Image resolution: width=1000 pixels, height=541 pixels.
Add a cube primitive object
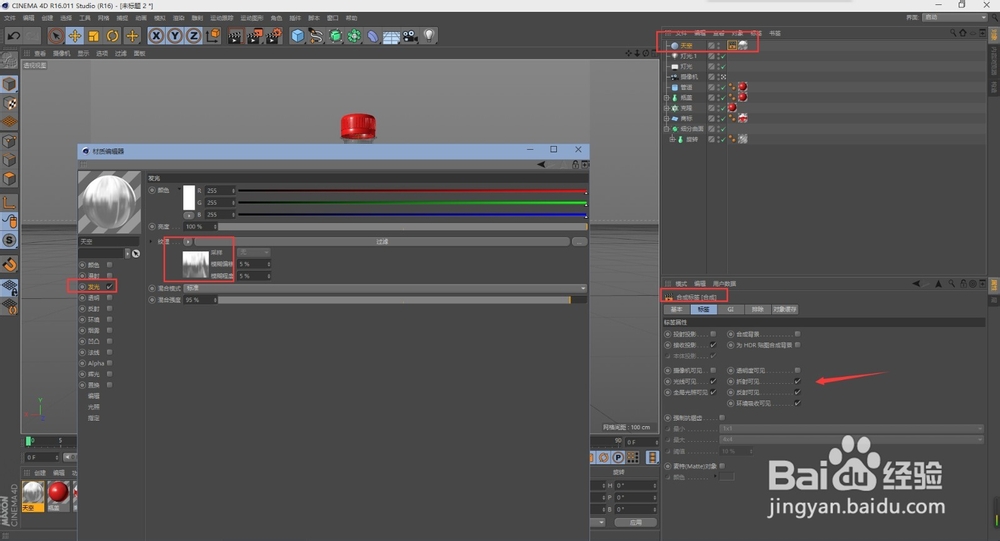[297, 36]
